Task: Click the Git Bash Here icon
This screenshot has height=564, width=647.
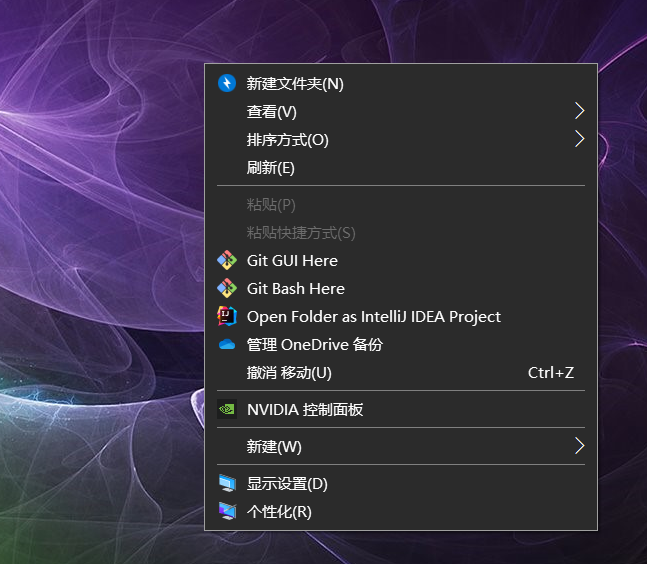Action: [x=227, y=288]
